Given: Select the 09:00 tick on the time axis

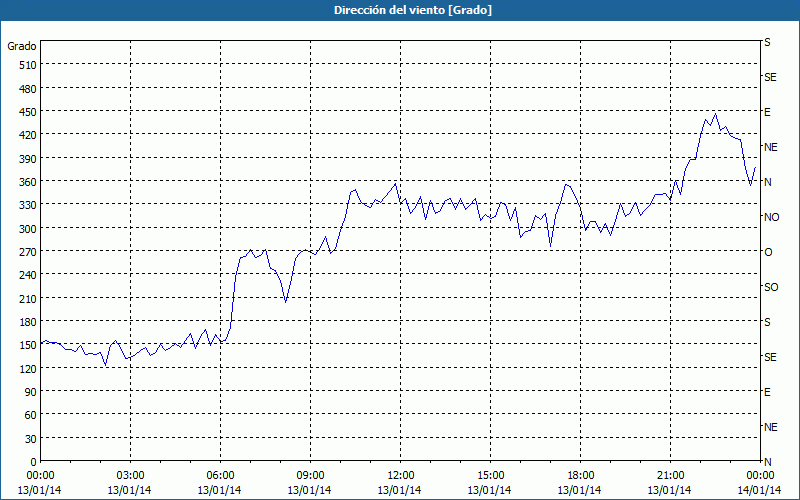Looking at the screenshot, I should pos(310,476).
